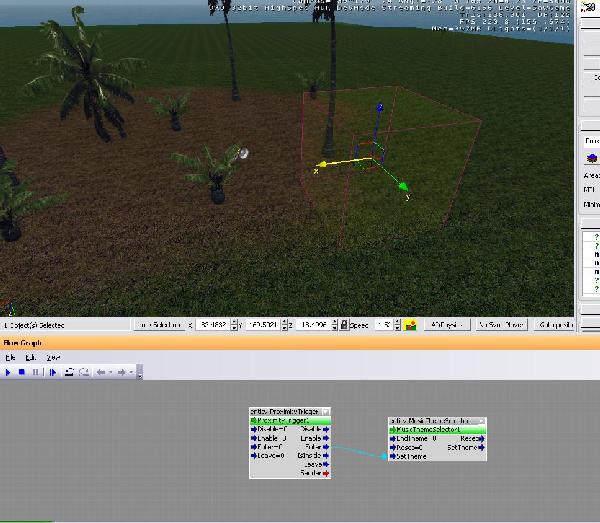Grab the yellow X axis gizmo arrow

[x=321, y=164]
